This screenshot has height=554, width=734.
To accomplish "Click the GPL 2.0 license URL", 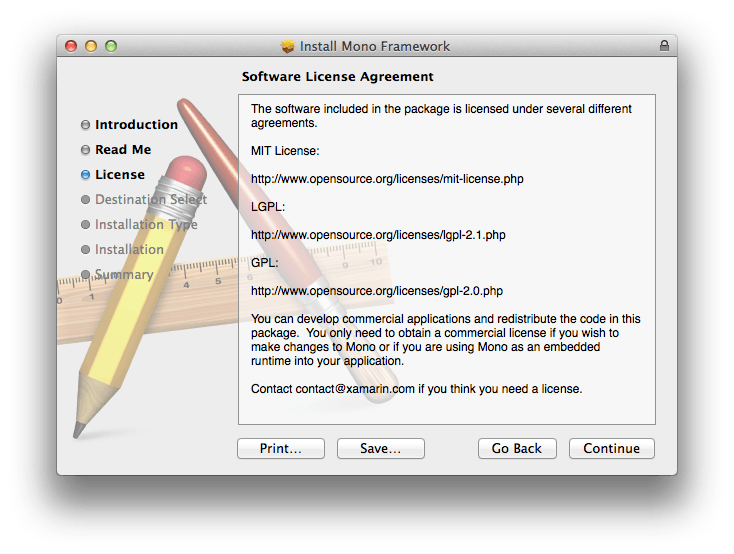I will [x=376, y=291].
